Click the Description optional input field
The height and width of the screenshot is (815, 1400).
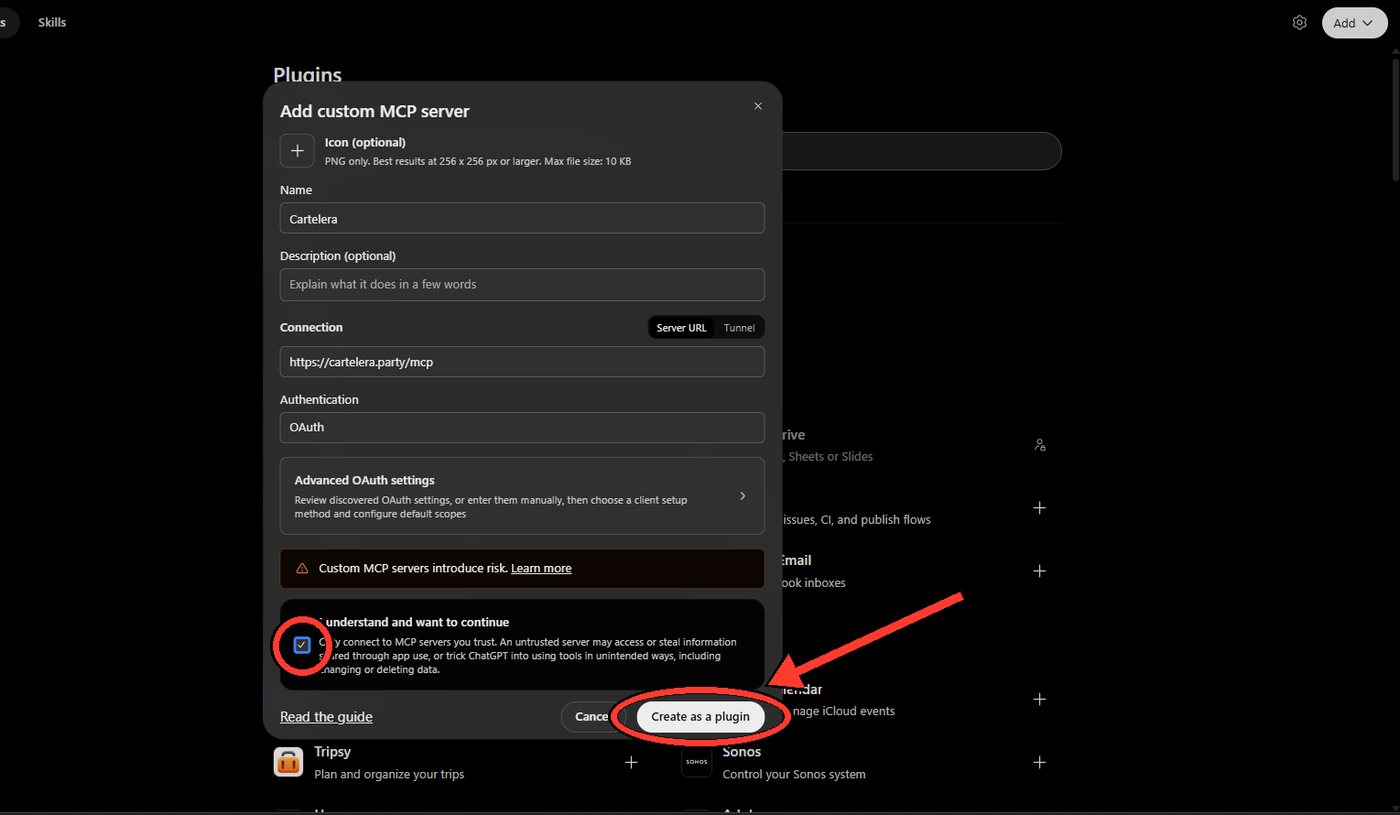[522, 284]
